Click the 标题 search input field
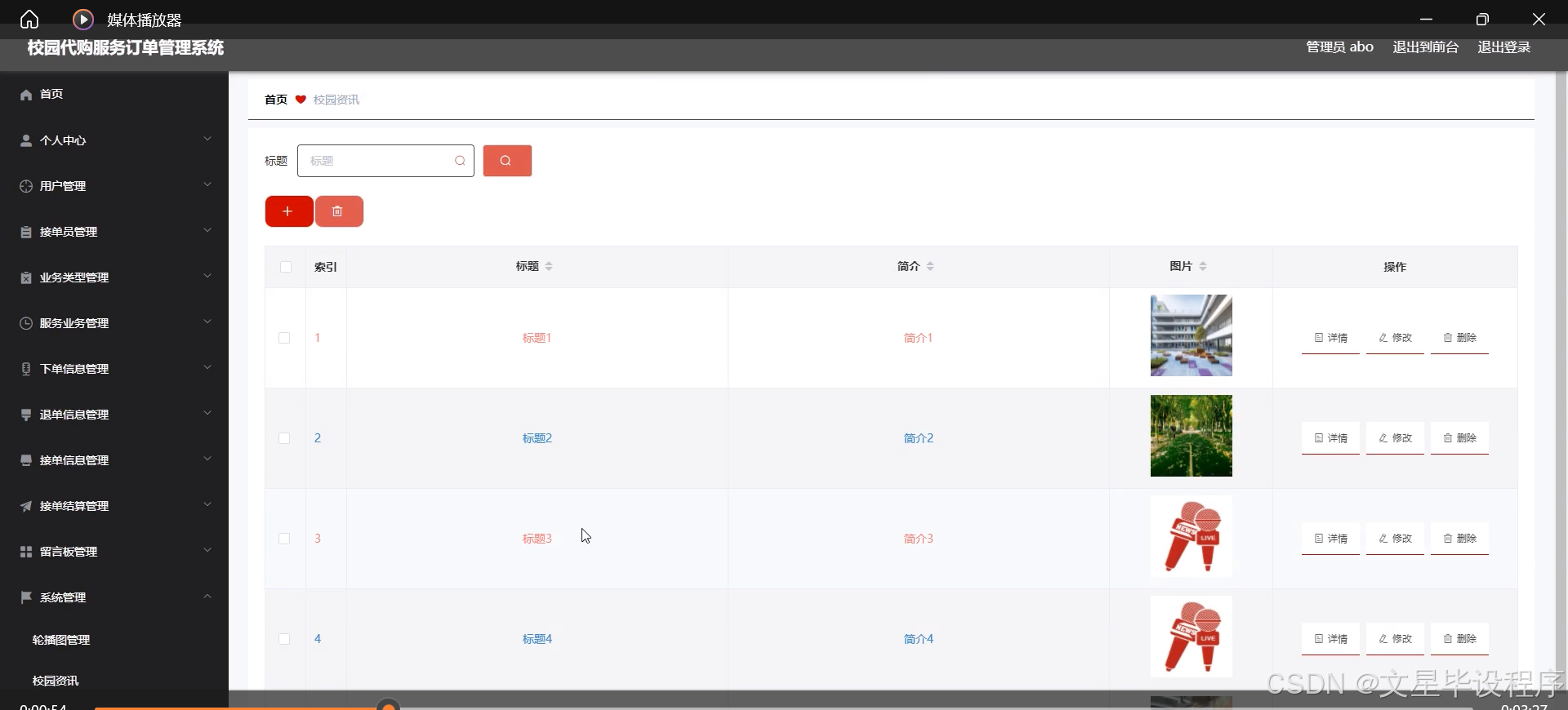 385,161
